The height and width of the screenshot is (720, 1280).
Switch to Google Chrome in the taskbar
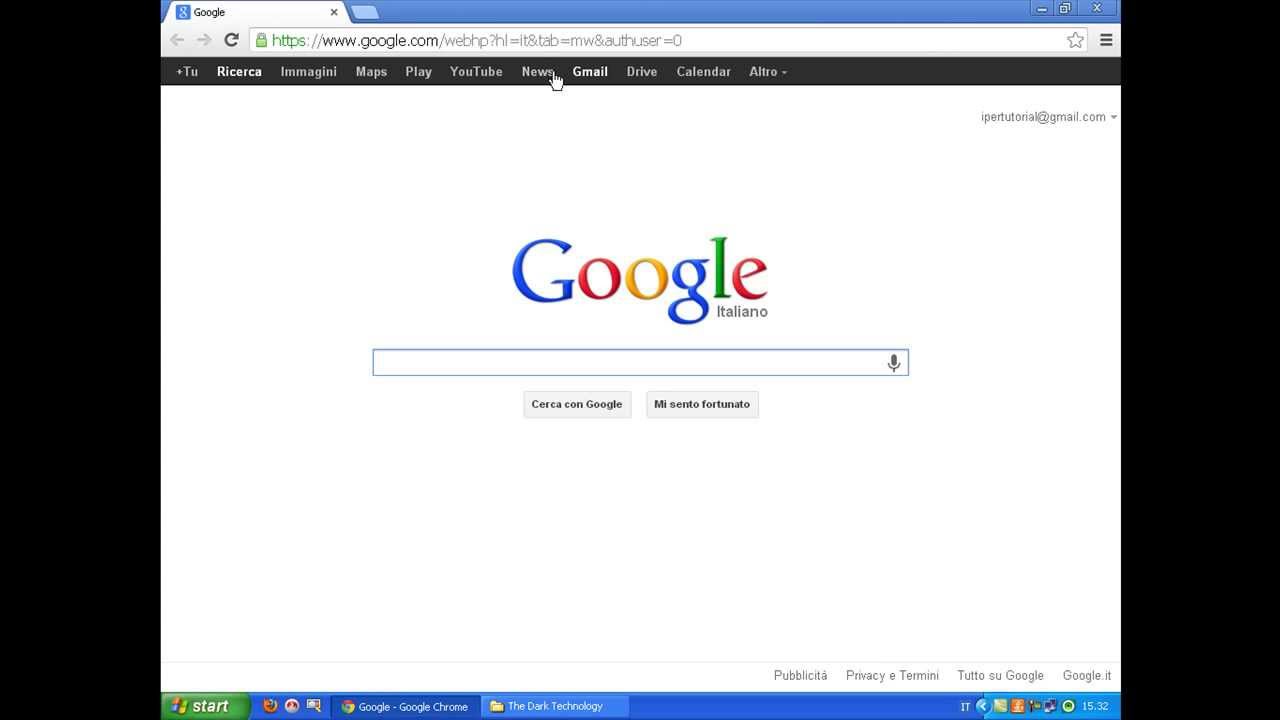405,706
